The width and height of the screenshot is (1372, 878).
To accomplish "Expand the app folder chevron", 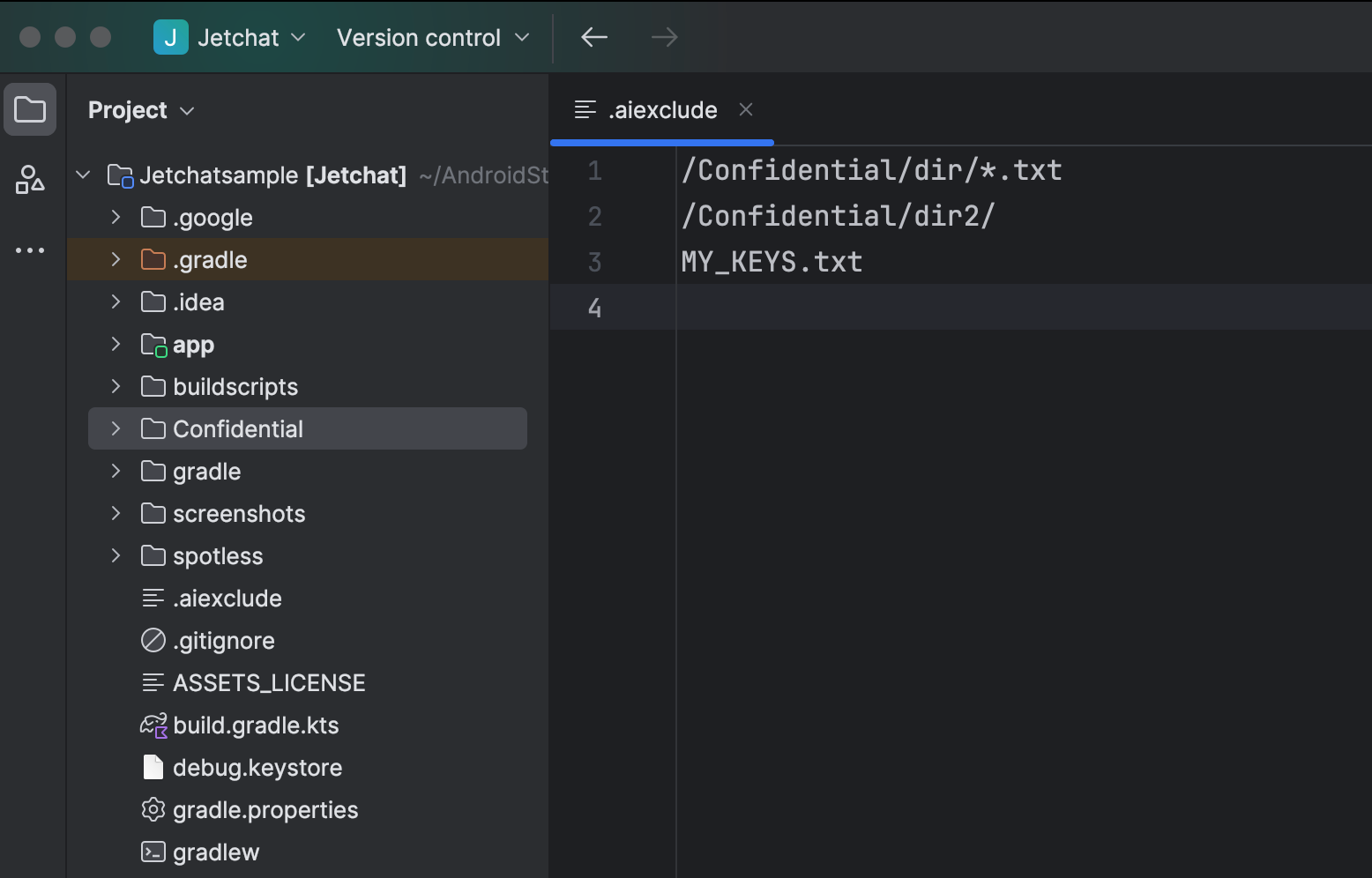I will click(x=116, y=344).
